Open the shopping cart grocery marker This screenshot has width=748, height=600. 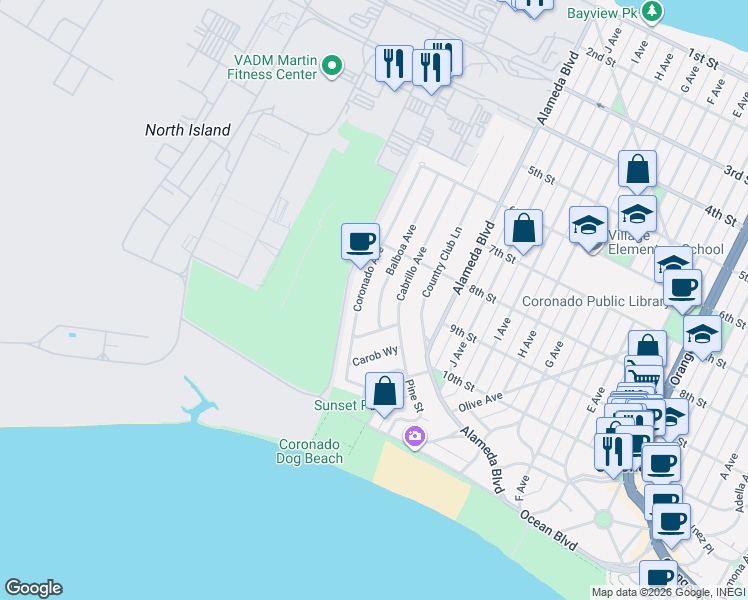coord(644,376)
